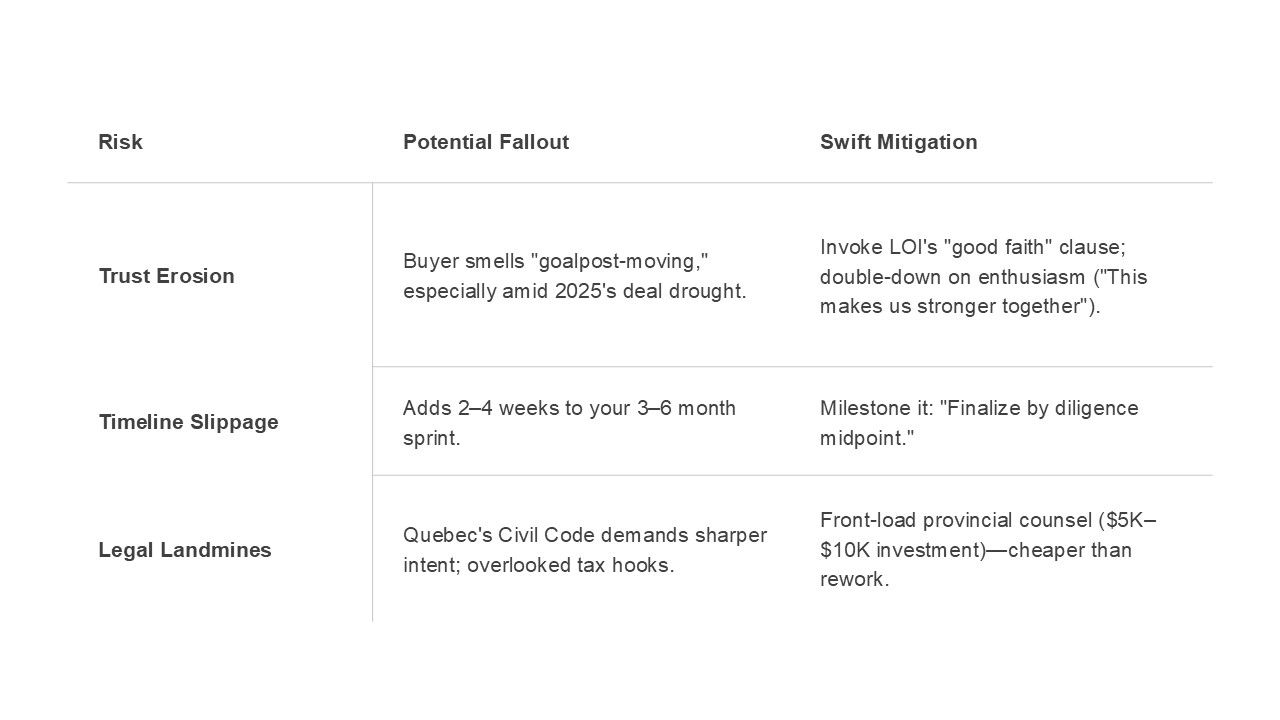The image size is (1280, 720).
Task: Click the Swift Mitigation header
Action: 899,142
